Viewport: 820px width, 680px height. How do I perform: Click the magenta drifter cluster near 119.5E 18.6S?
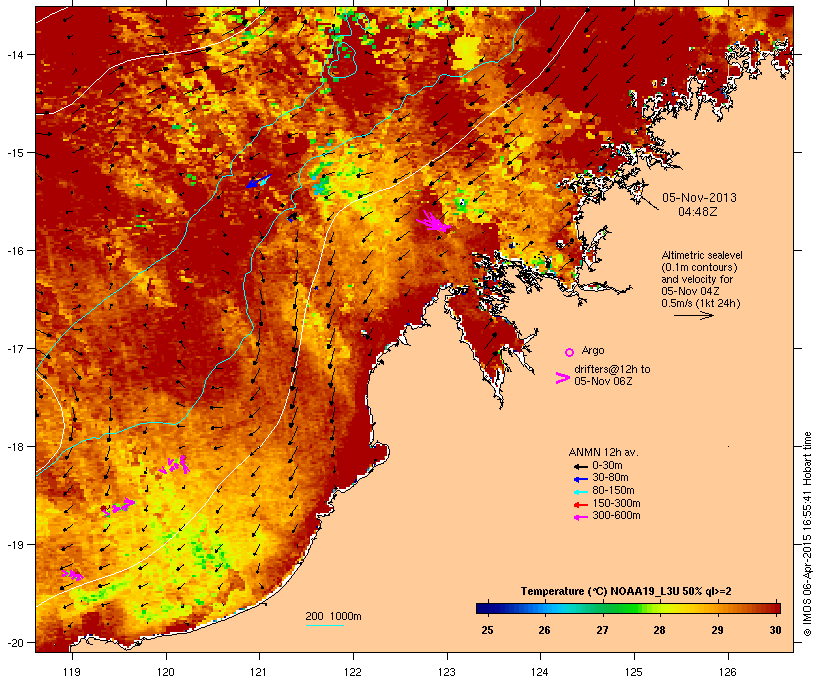pyautogui.click(x=118, y=507)
